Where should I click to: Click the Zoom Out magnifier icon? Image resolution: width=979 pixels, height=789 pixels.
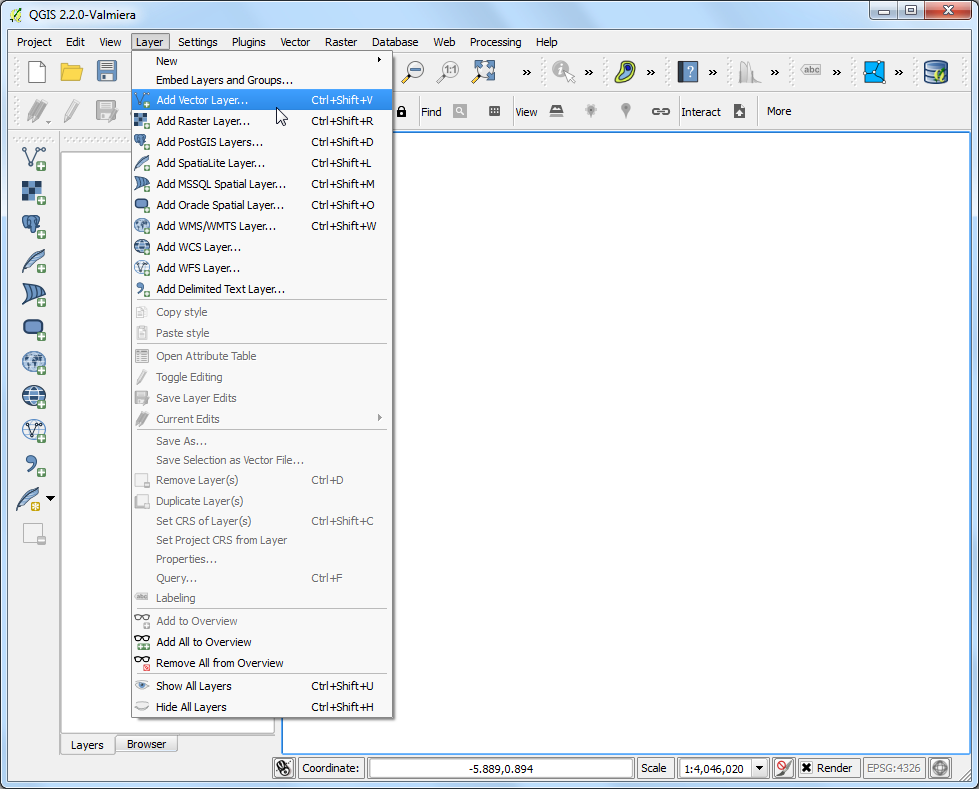click(413, 72)
